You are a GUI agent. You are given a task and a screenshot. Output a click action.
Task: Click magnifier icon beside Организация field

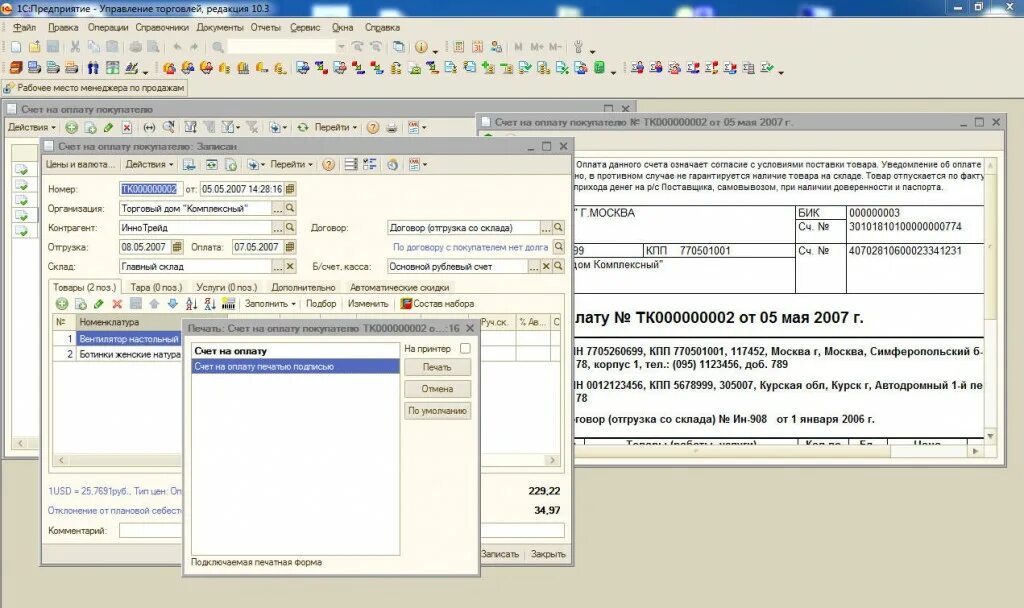coord(290,208)
